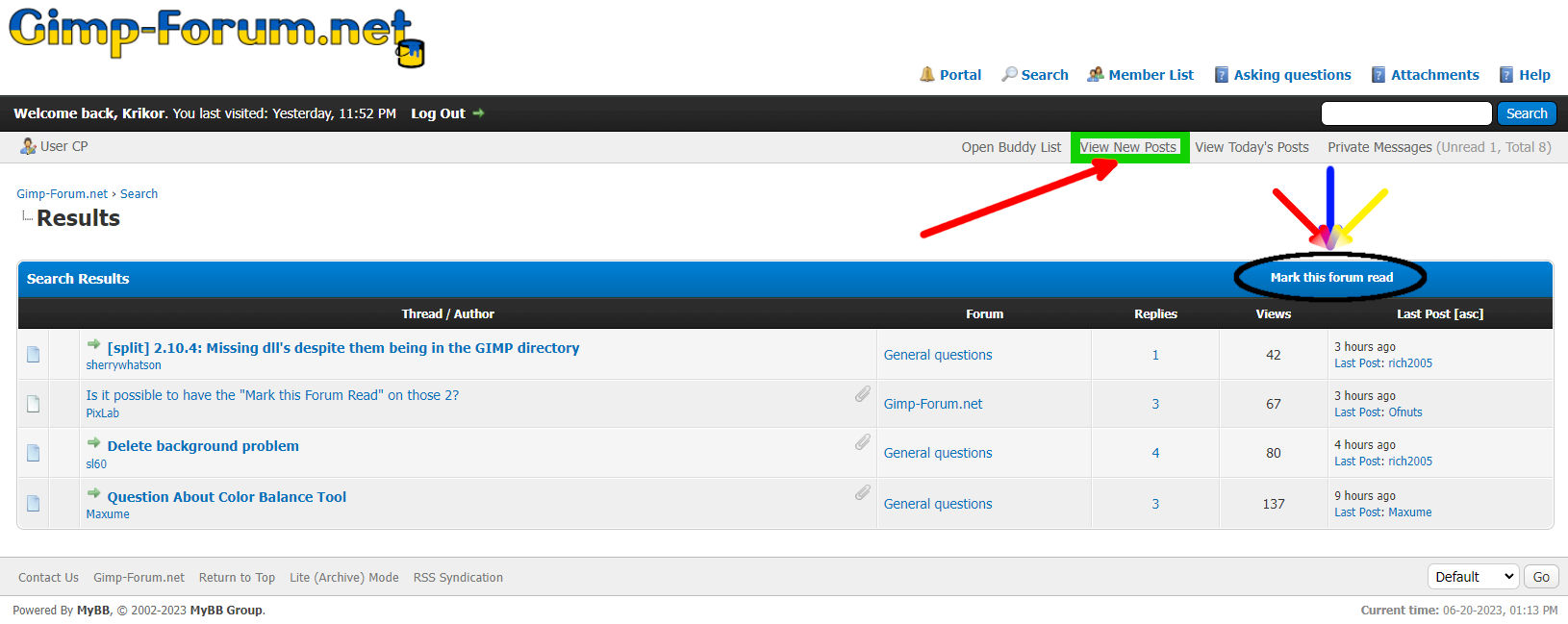Click the Gimp-Forum.net logo

217,37
